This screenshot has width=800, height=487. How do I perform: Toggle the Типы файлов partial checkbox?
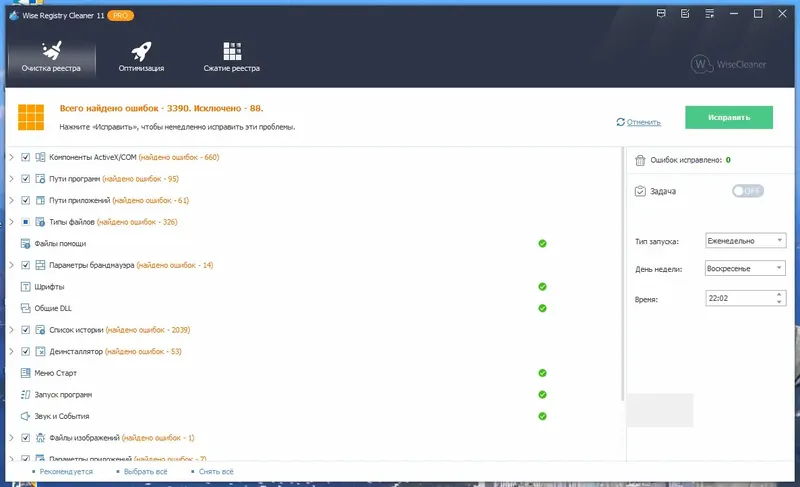click(x=26, y=222)
